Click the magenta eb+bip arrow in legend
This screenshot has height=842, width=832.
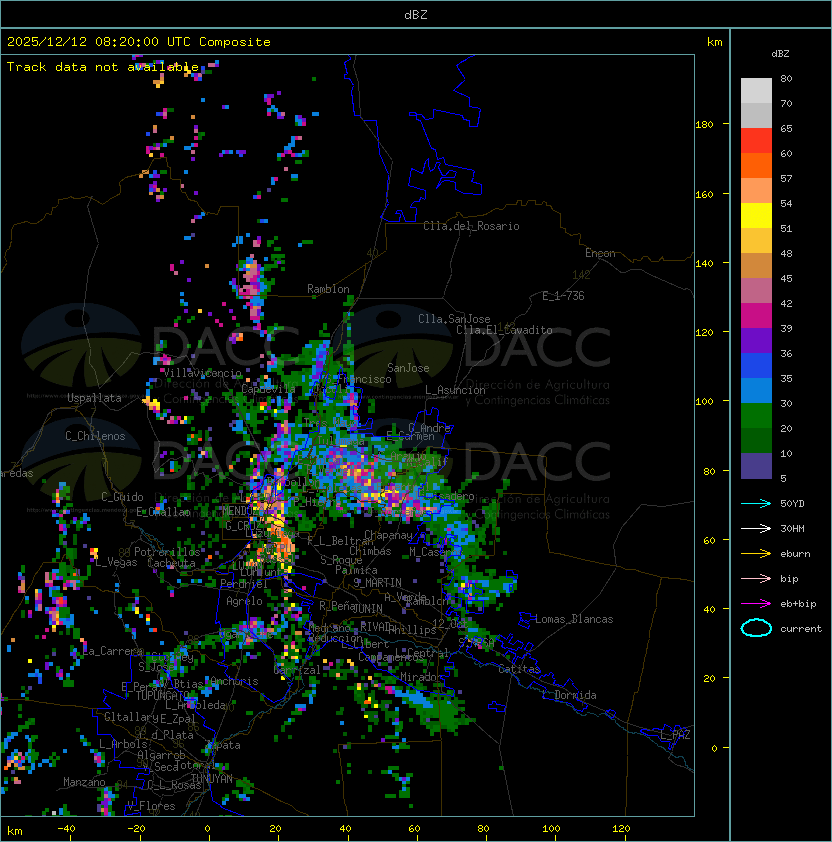(756, 604)
